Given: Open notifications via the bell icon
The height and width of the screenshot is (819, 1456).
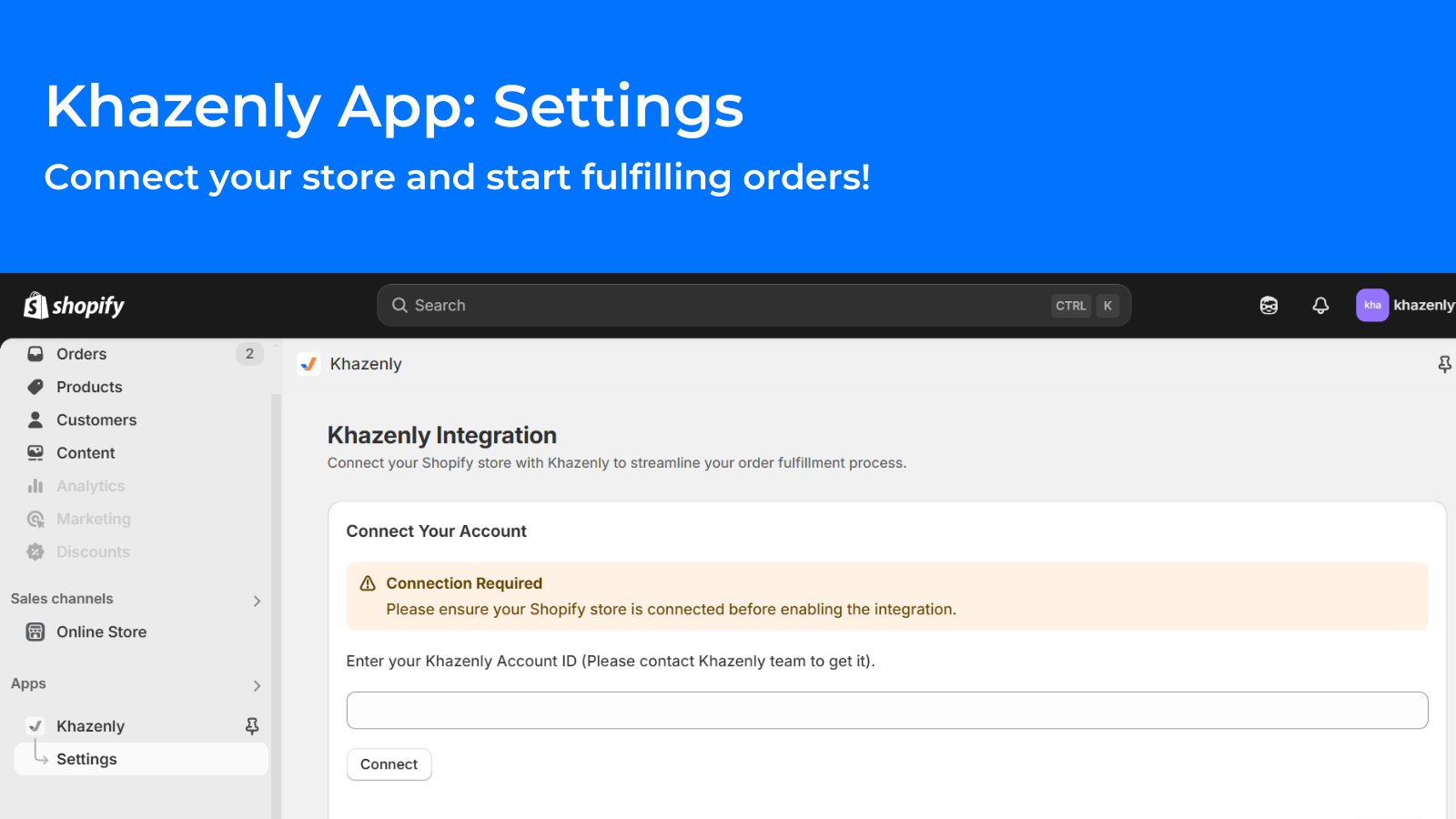Looking at the screenshot, I should click(1320, 305).
